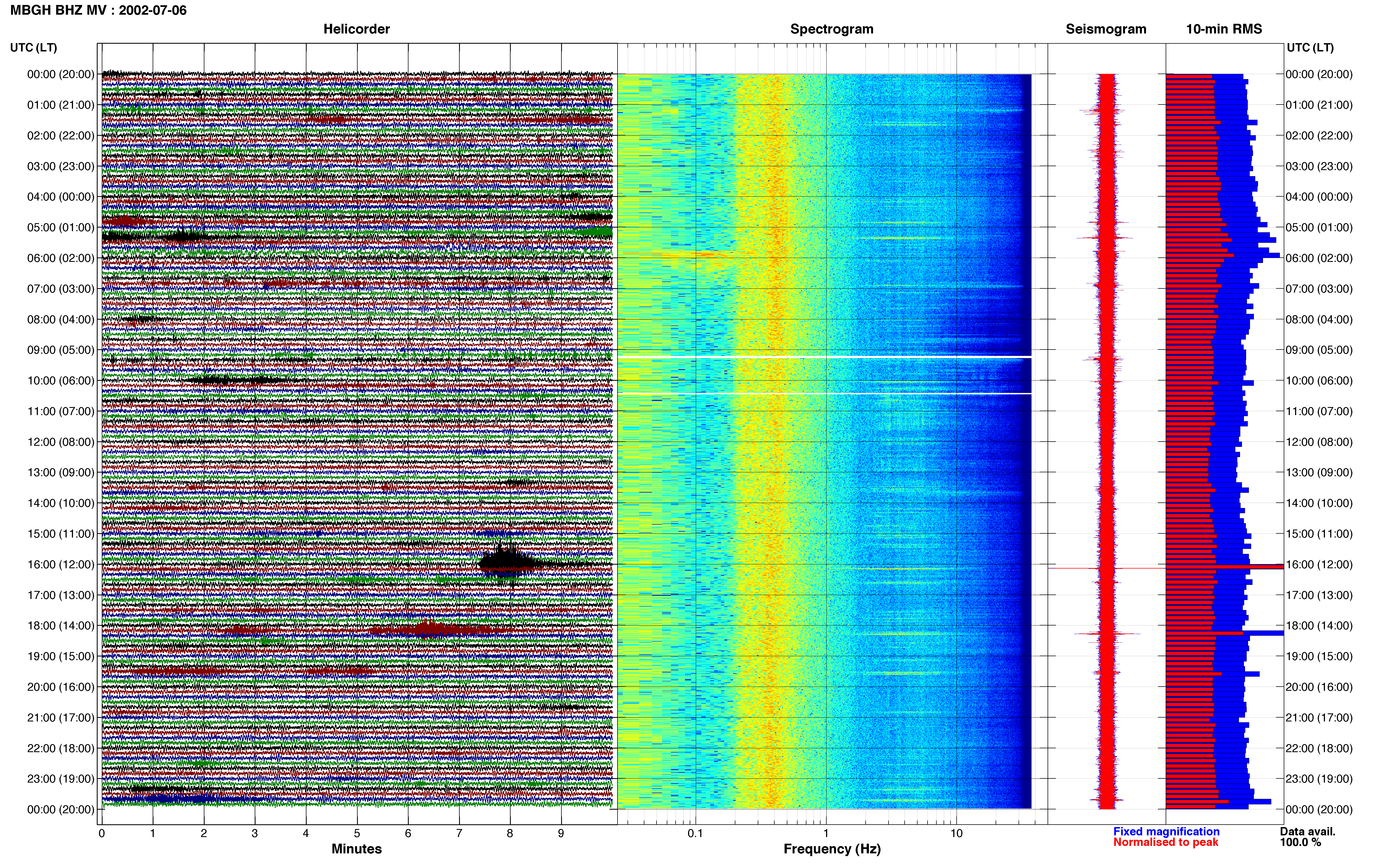Click the Fixed magnification legend text

click(x=1166, y=832)
